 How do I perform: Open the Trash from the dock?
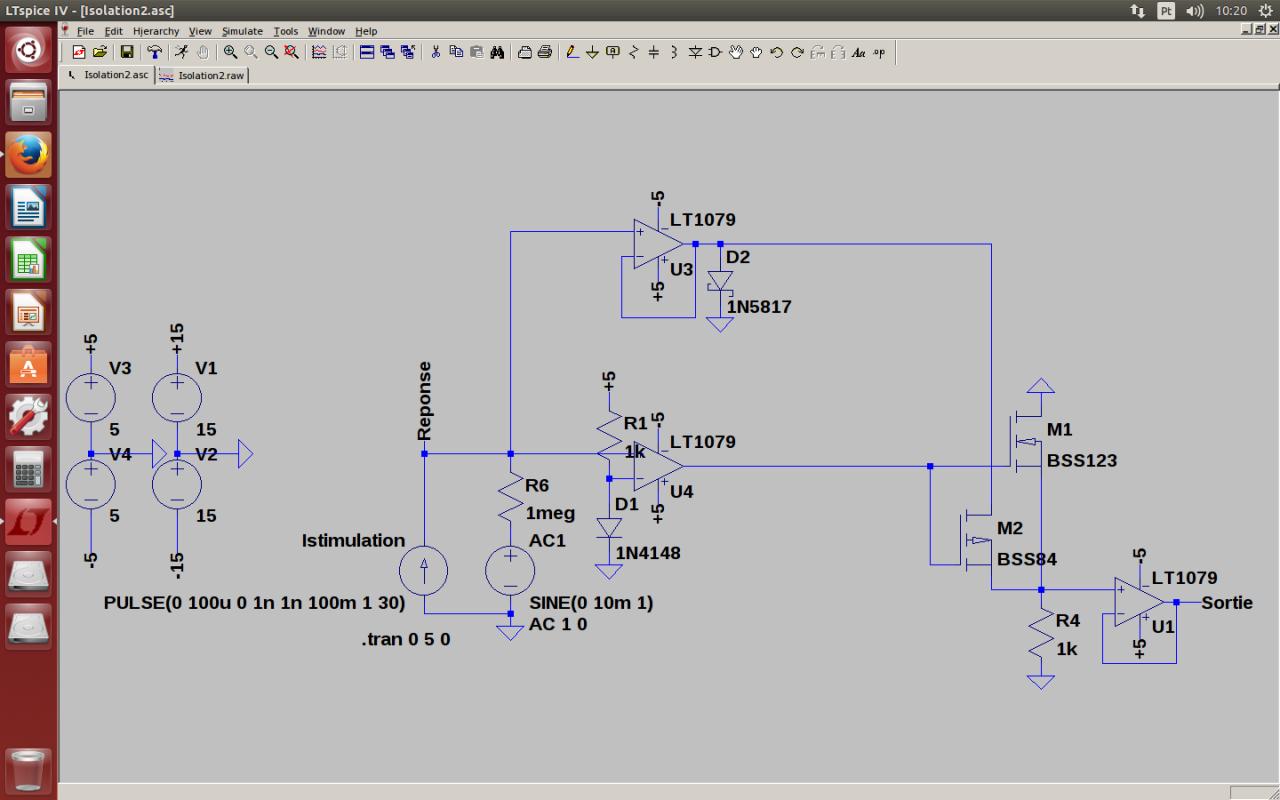point(28,770)
